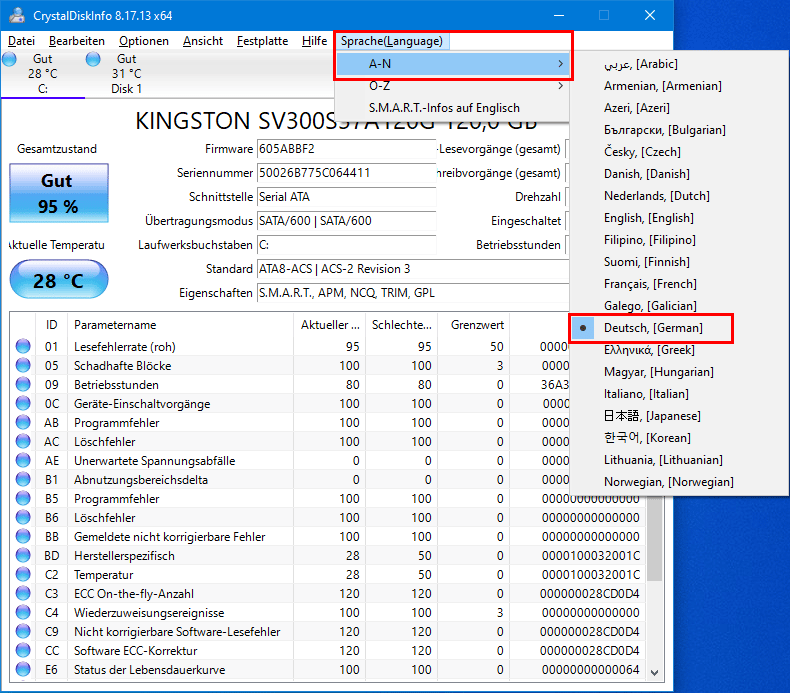Image resolution: width=790 pixels, height=693 pixels.
Task: Click status orb of row 09 Betriebsstunden
Action: click(x=23, y=385)
